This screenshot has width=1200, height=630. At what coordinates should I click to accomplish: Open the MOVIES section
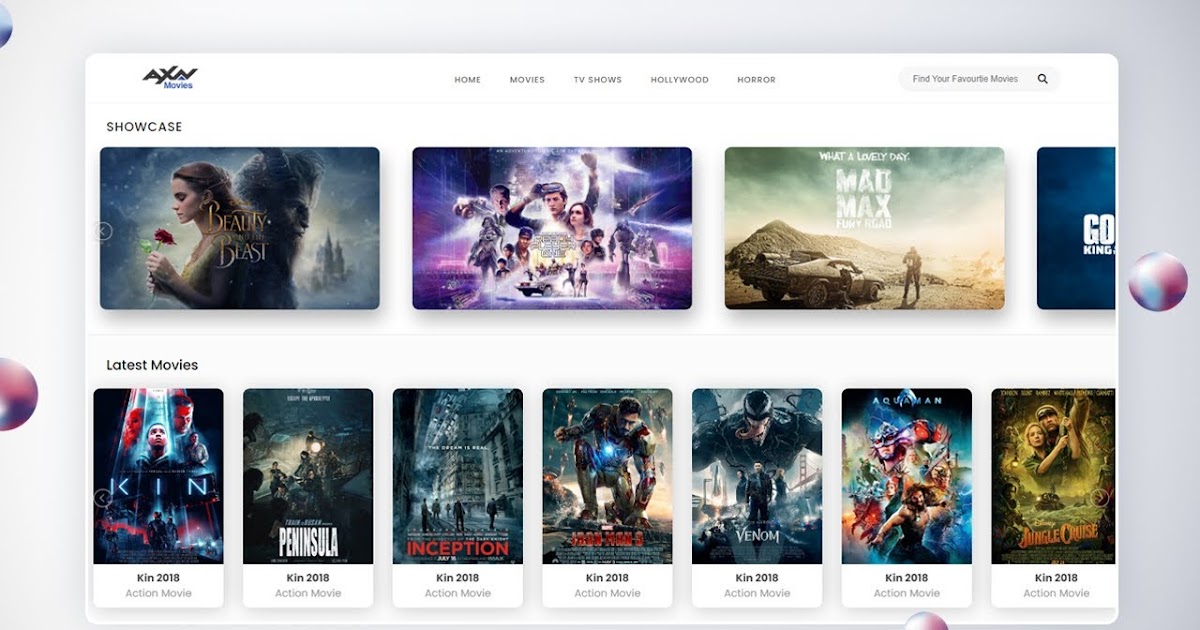click(x=527, y=79)
